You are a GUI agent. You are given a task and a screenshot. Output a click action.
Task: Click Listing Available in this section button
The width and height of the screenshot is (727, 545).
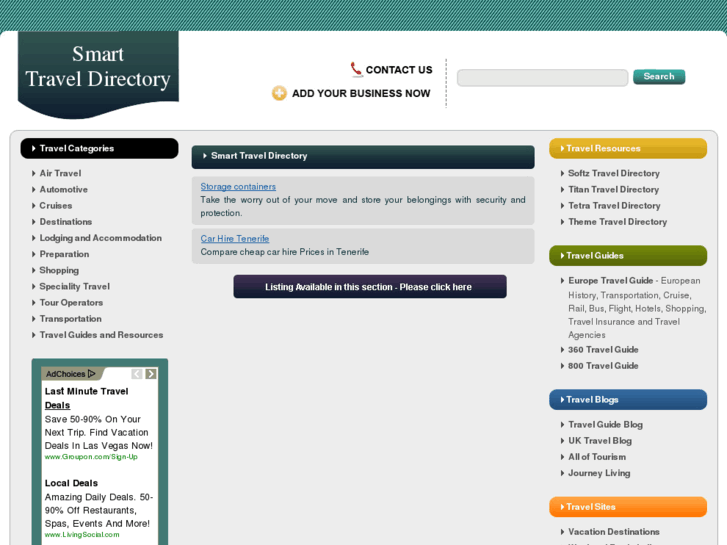click(x=370, y=287)
